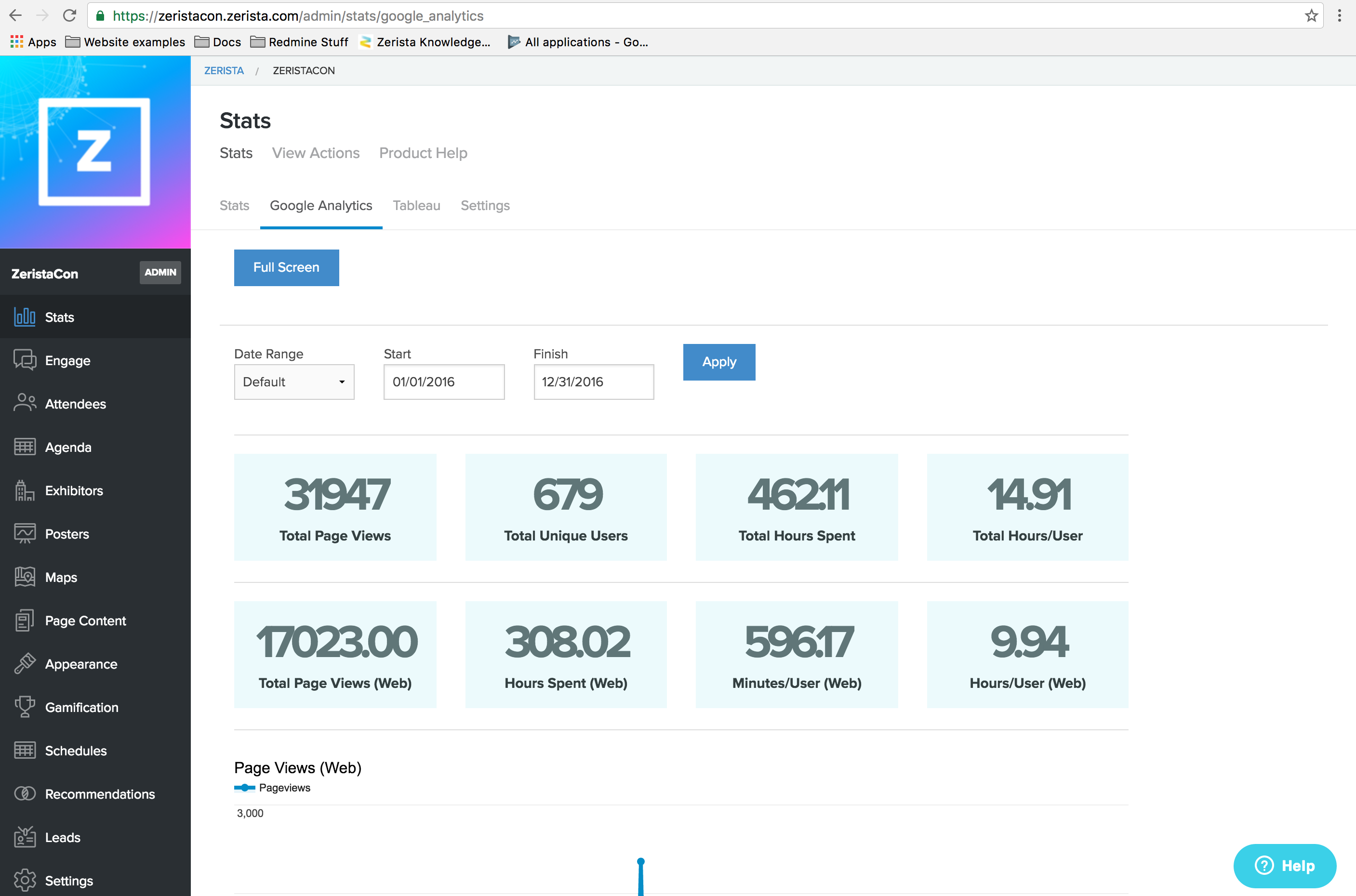Click the ZERISTACON breadcrumb text
Screen dimensions: 1356x896
coord(304,70)
